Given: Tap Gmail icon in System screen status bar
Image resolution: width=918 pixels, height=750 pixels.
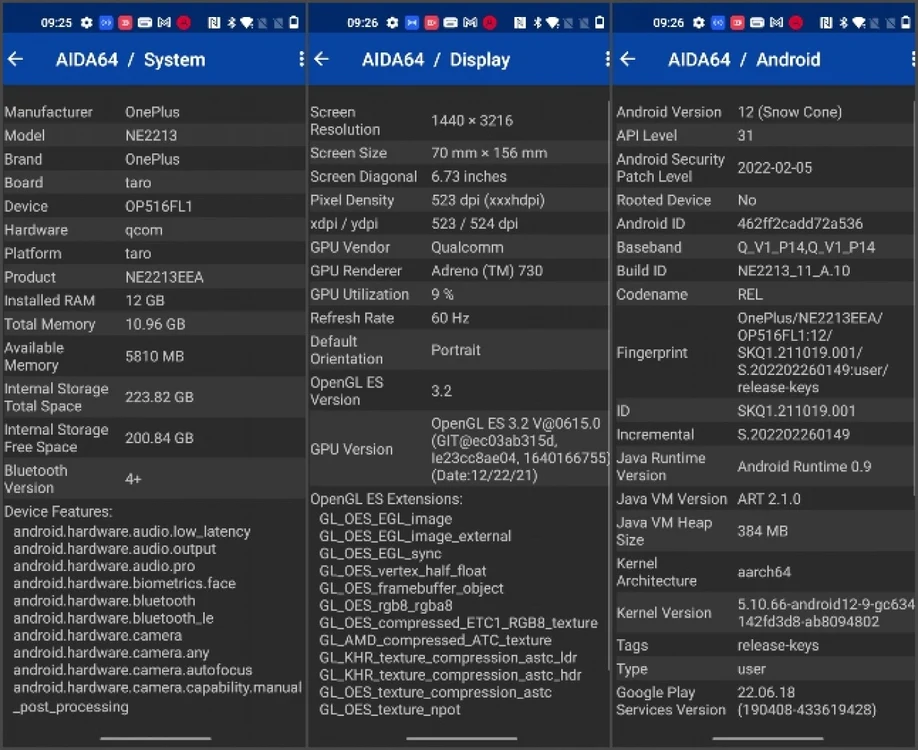Looking at the screenshot, I should [x=165, y=22].
